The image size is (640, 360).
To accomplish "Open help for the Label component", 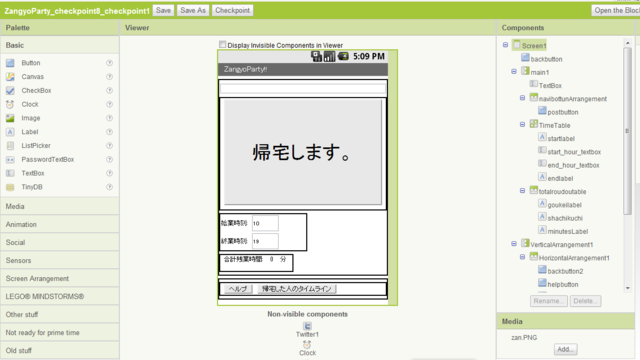I will pyautogui.click(x=109, y=132).
